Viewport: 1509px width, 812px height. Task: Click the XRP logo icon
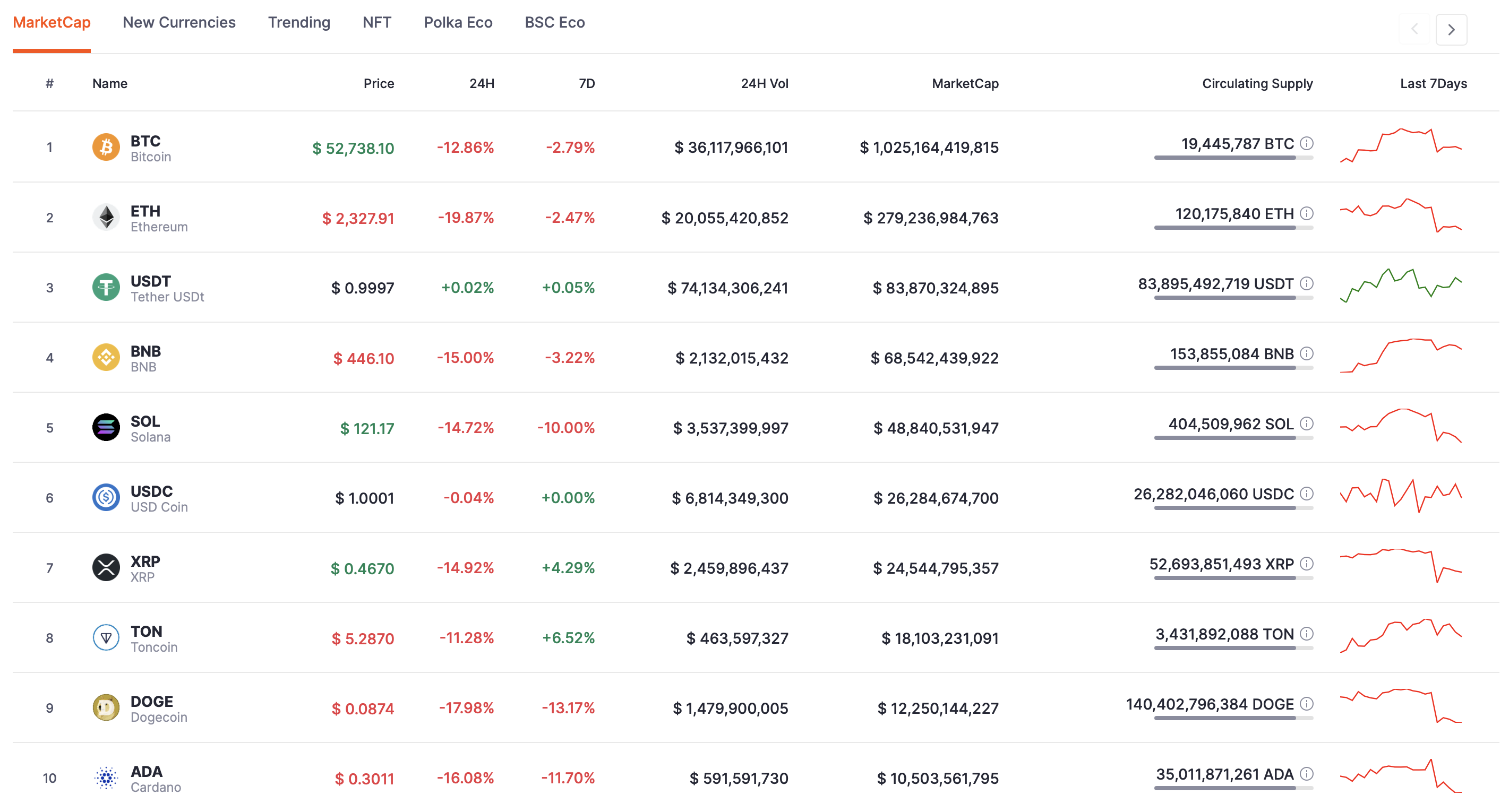tap(106, 567)
